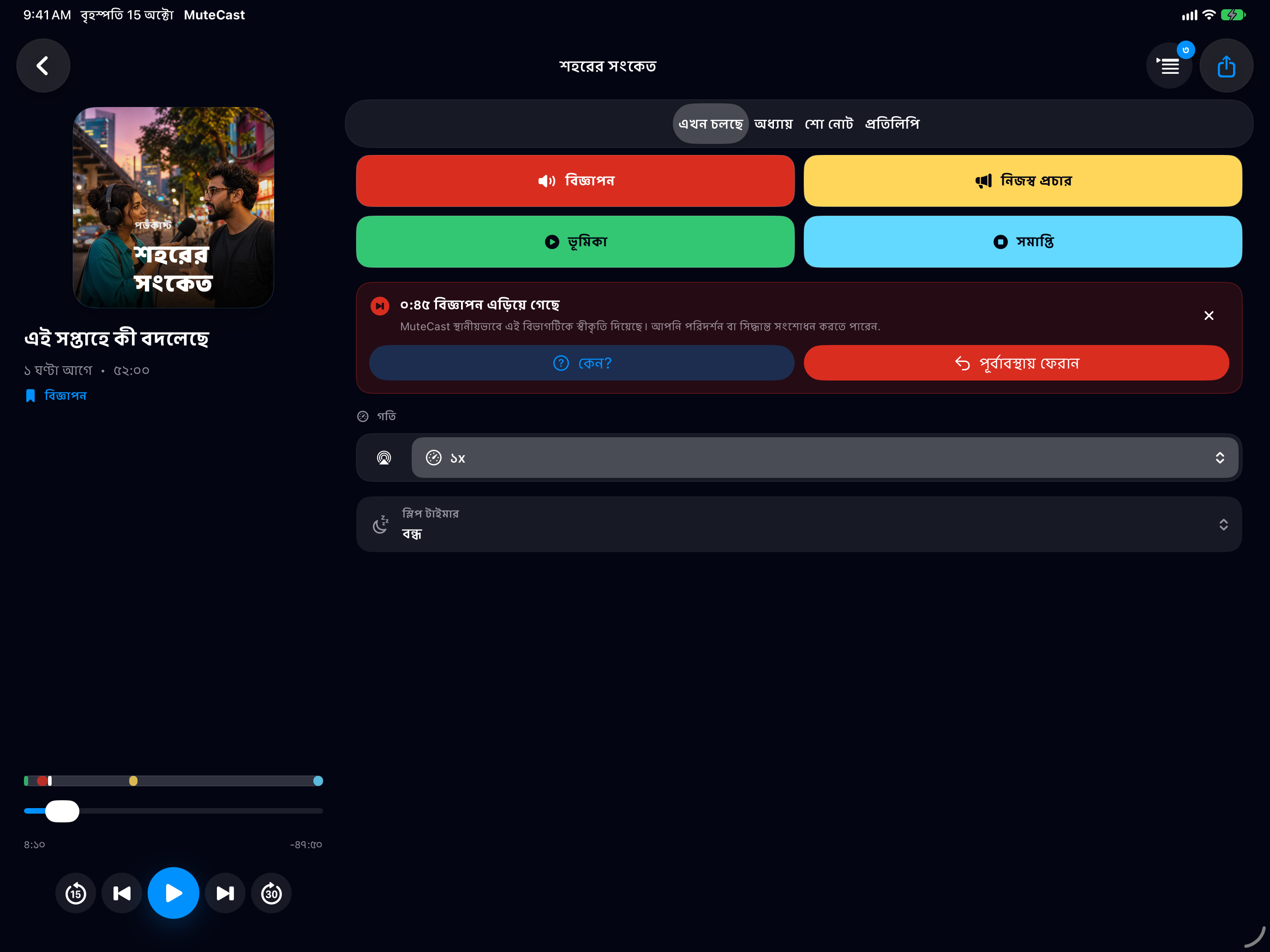
Task: Jump to the next track
Action: [225, 893]
